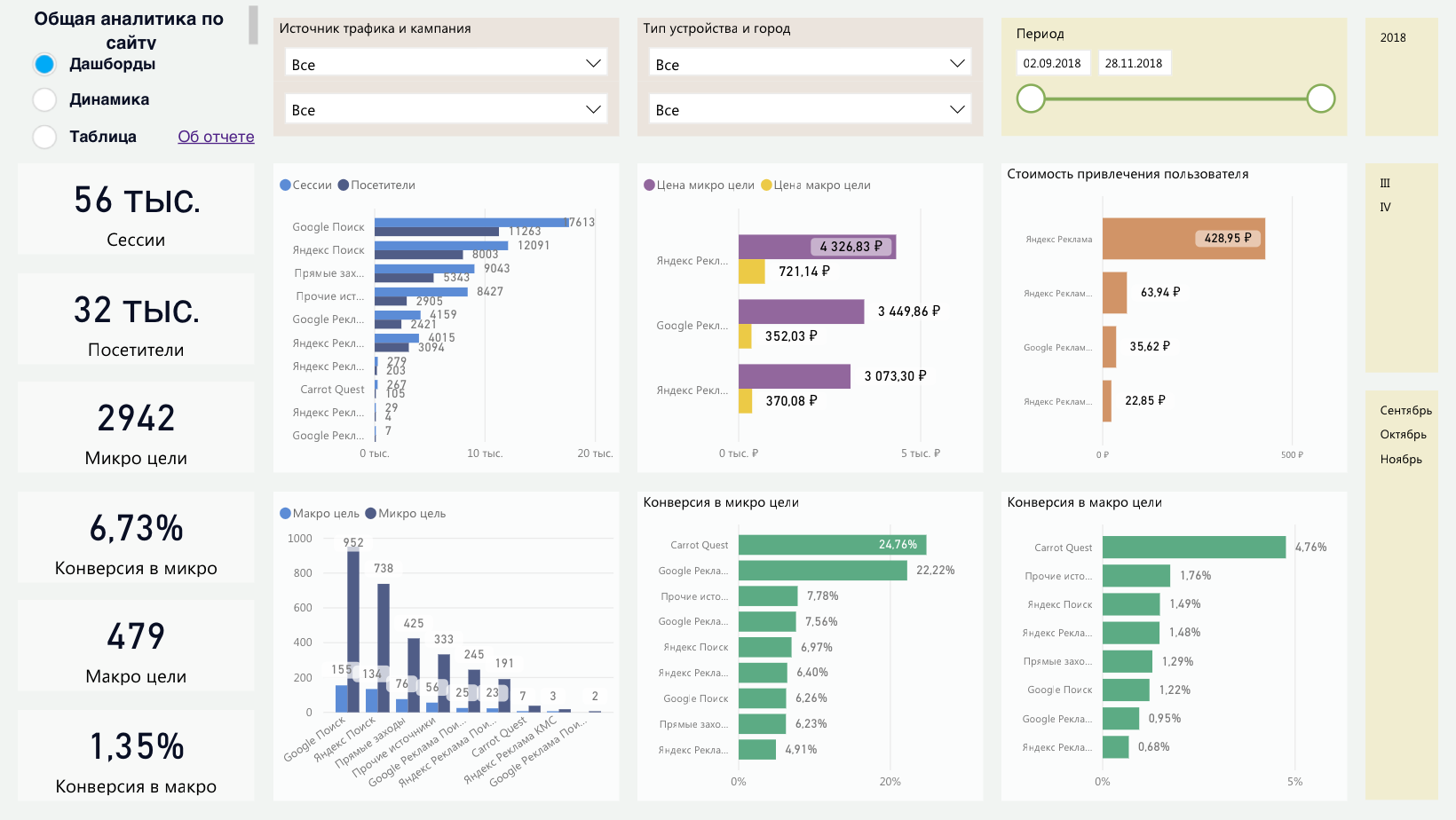
Task: Click Яндекс Поиск sessions bar 12091
Action: (441, 245)
